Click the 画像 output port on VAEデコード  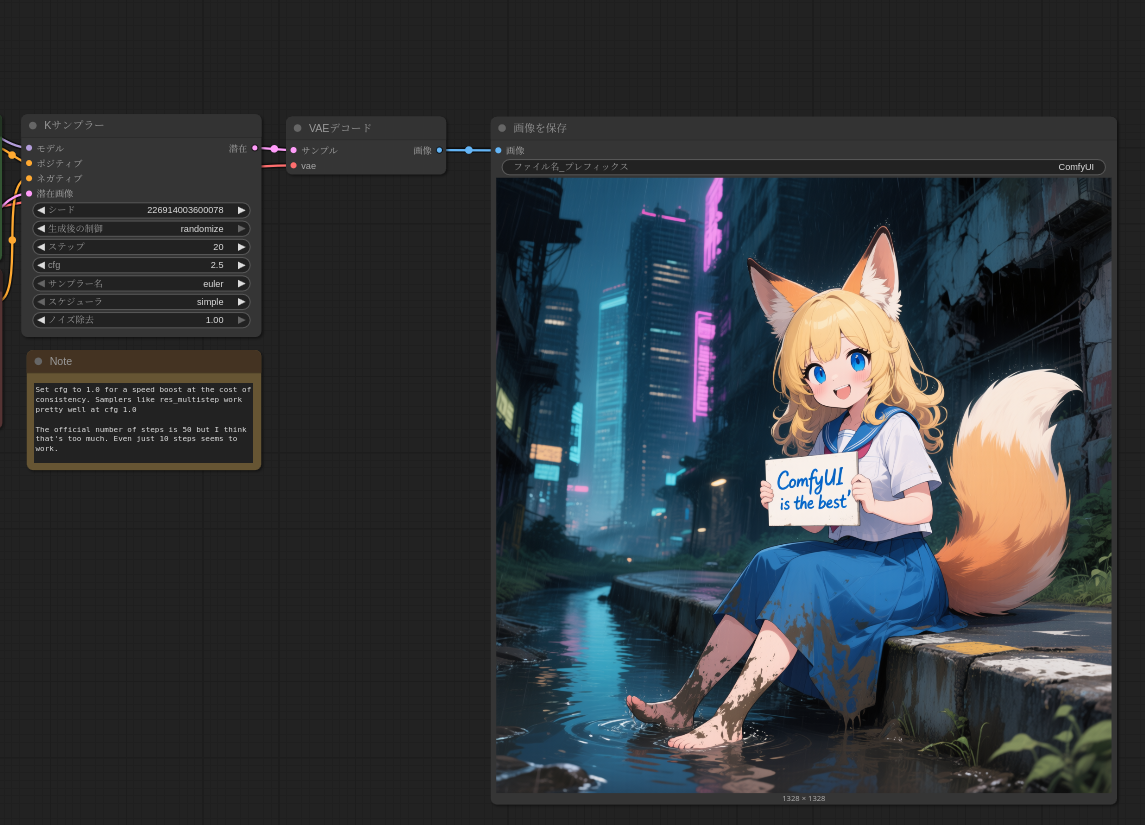click(x=439, y=150)
